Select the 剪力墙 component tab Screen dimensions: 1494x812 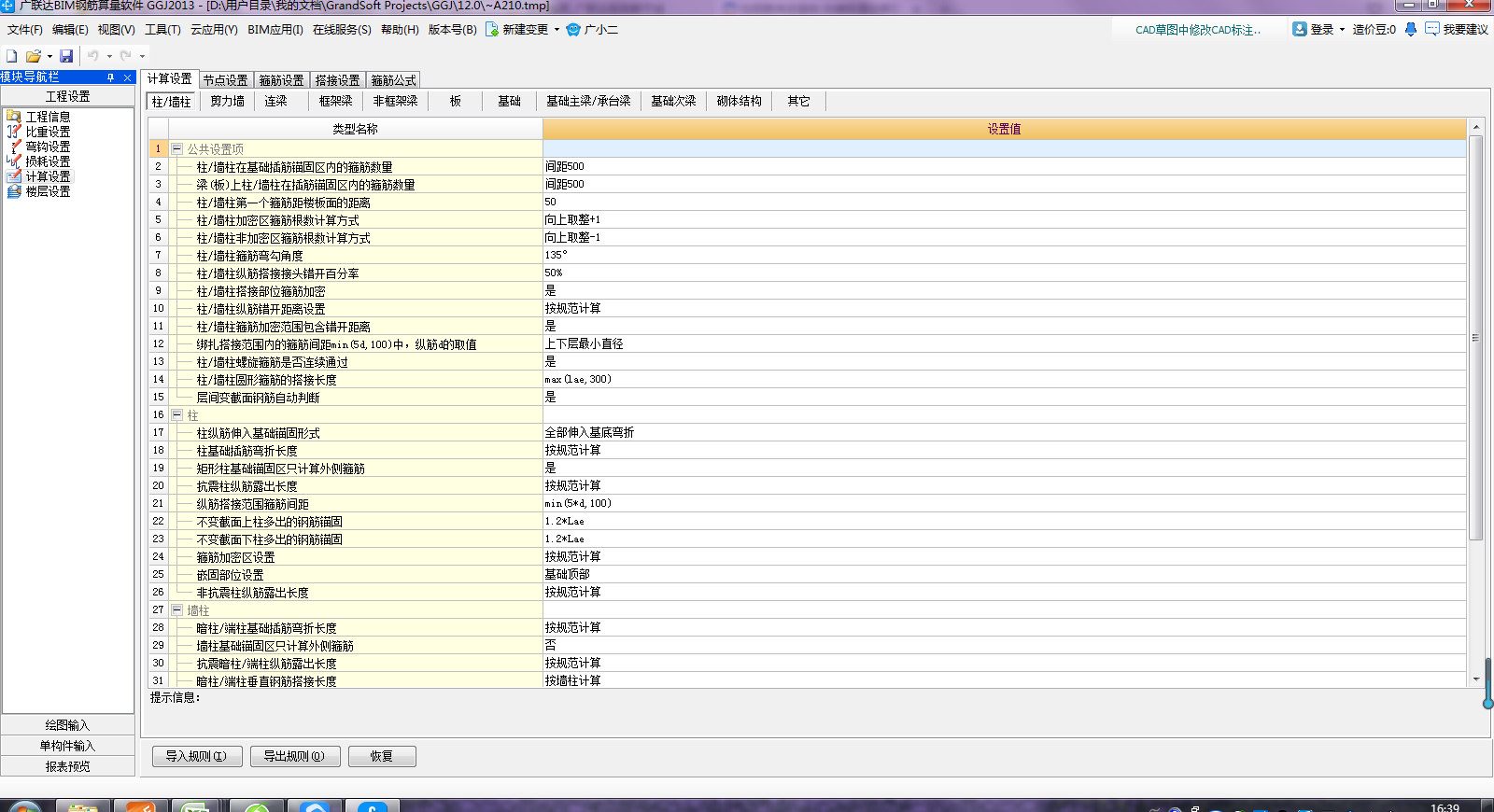227,101
